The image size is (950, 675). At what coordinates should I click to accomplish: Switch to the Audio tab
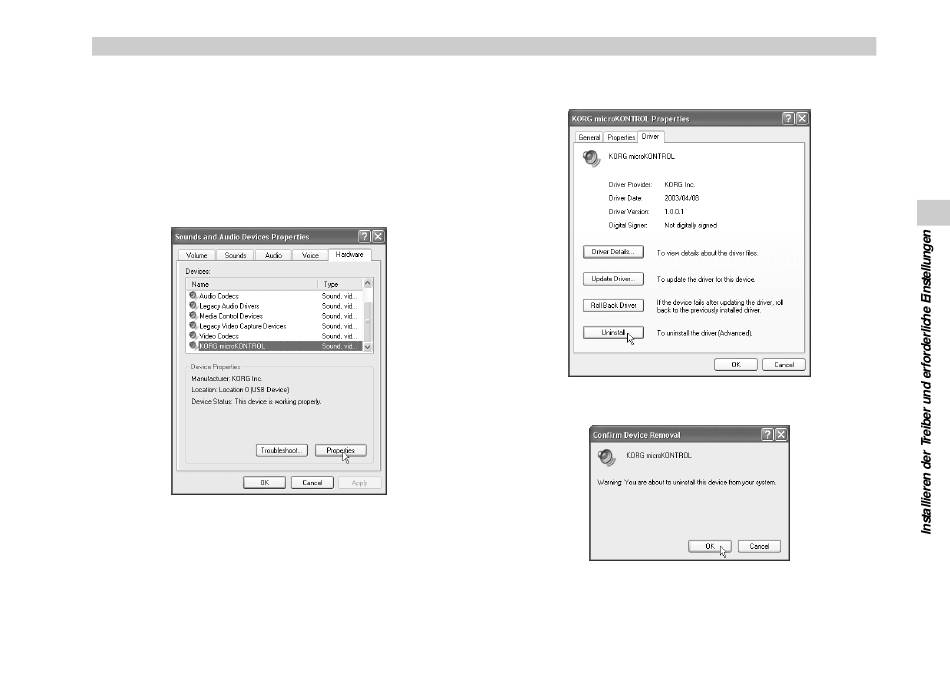(x=273, y=255)
